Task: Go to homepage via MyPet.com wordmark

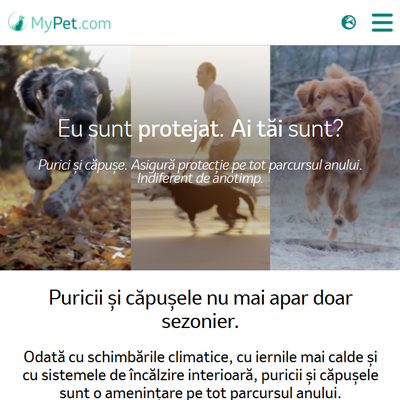Action: click(x=71, y=23)
